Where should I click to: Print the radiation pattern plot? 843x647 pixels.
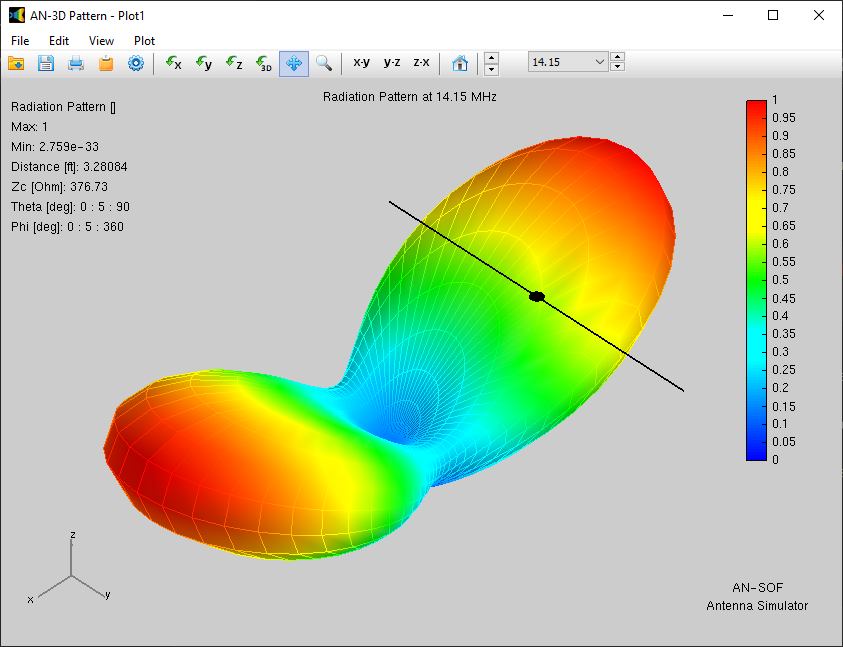tap(76, 63)
